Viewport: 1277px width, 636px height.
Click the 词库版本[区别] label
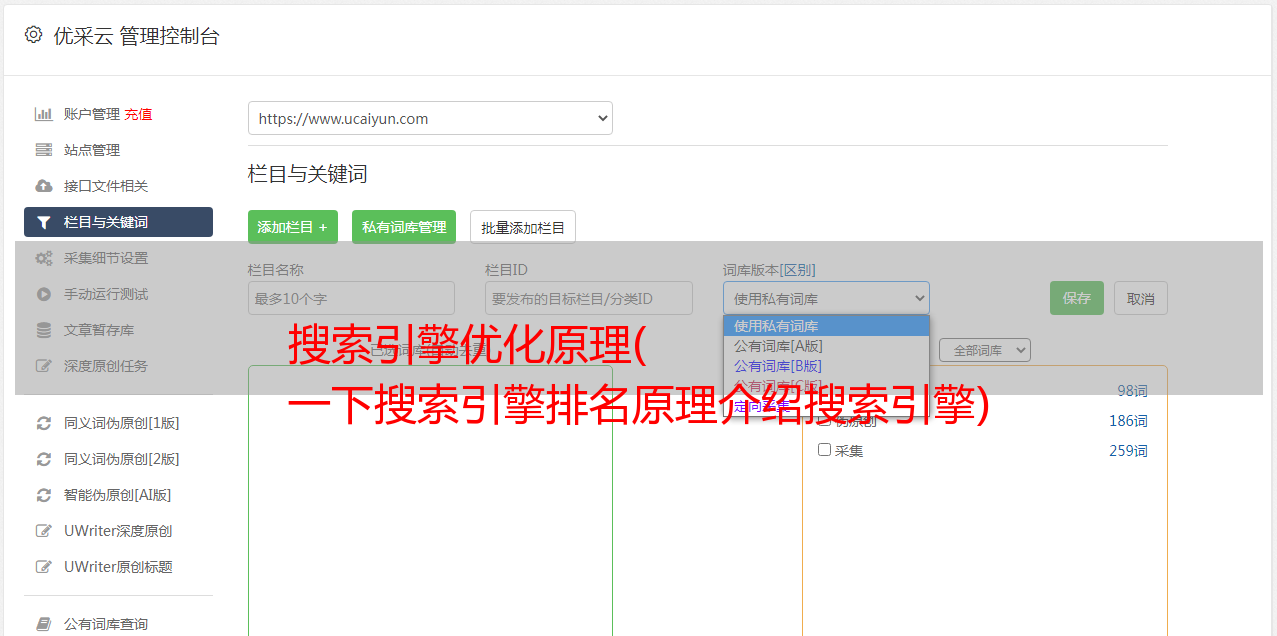[x=769, y=270]
